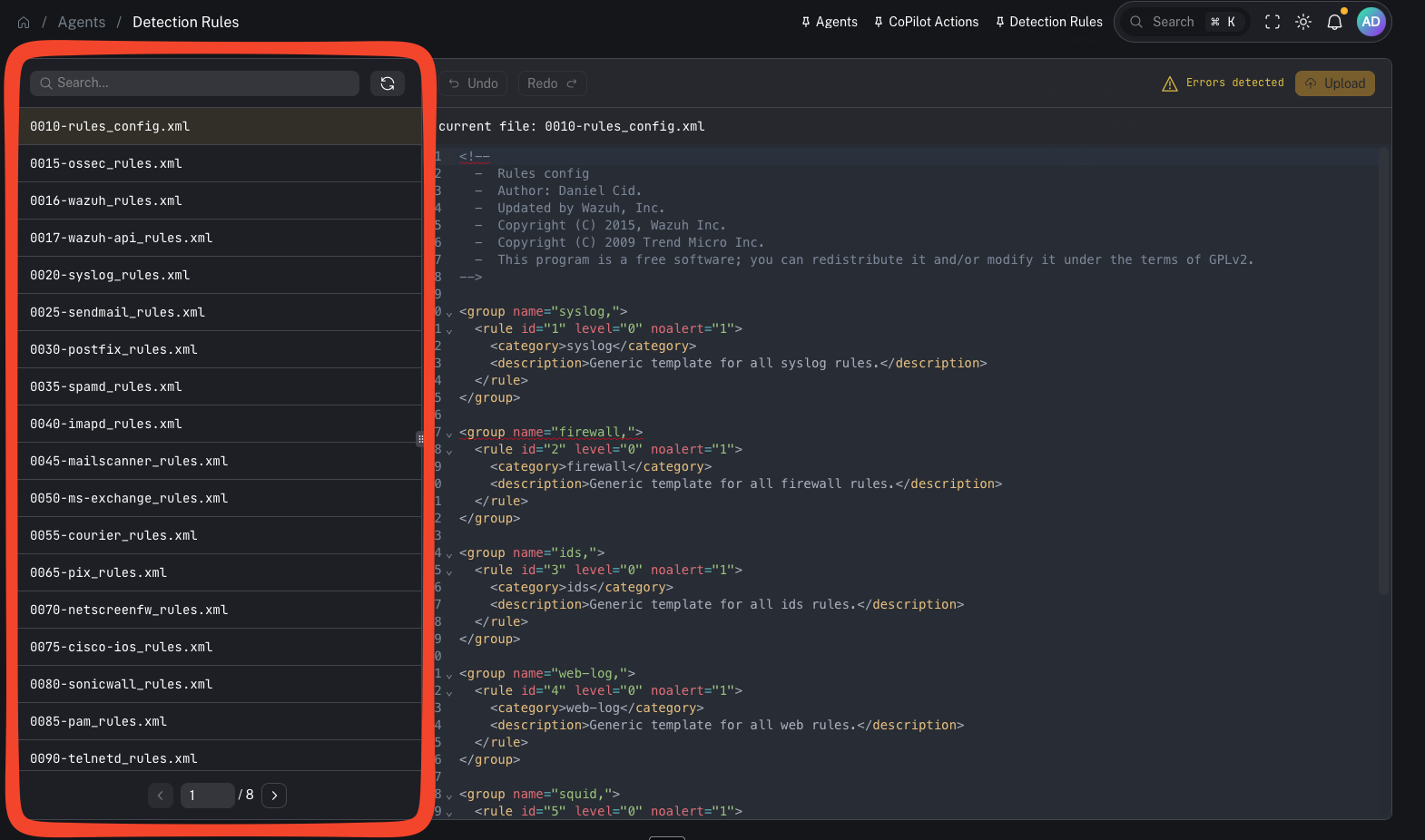Collapse rule id="3" fold arrow
Screen dimensions: 1425x840
448,571
